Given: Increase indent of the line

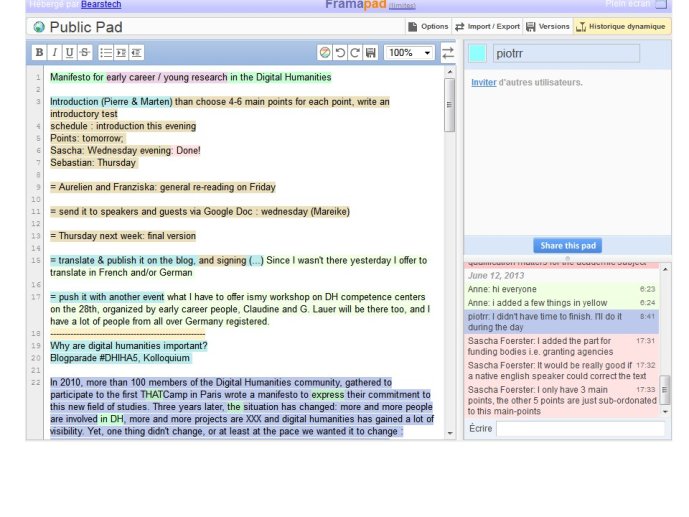Looking at the screenshot, I should click(121, 53).
